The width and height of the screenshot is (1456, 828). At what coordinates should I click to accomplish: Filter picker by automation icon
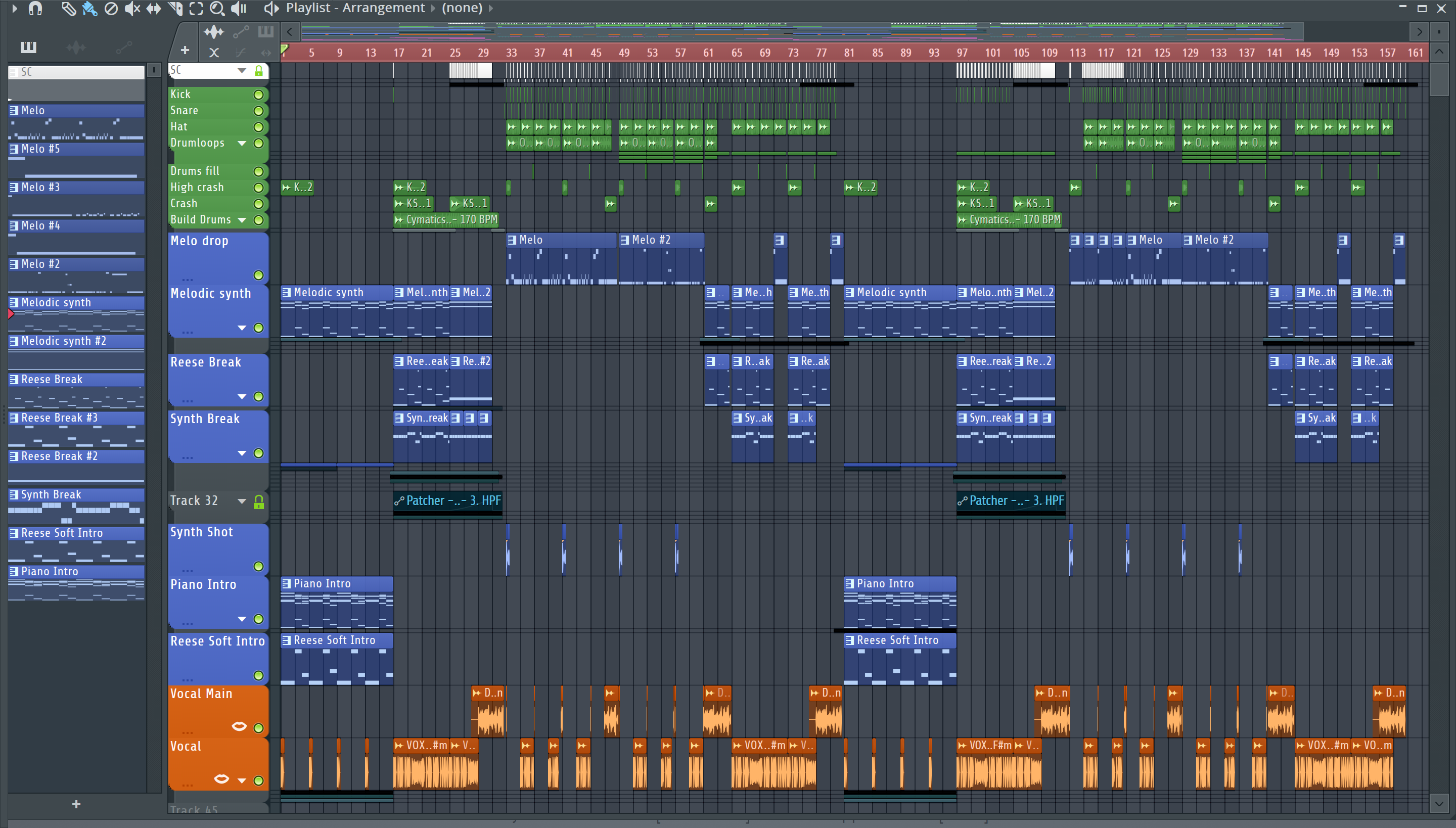click(x=124, y=47)
